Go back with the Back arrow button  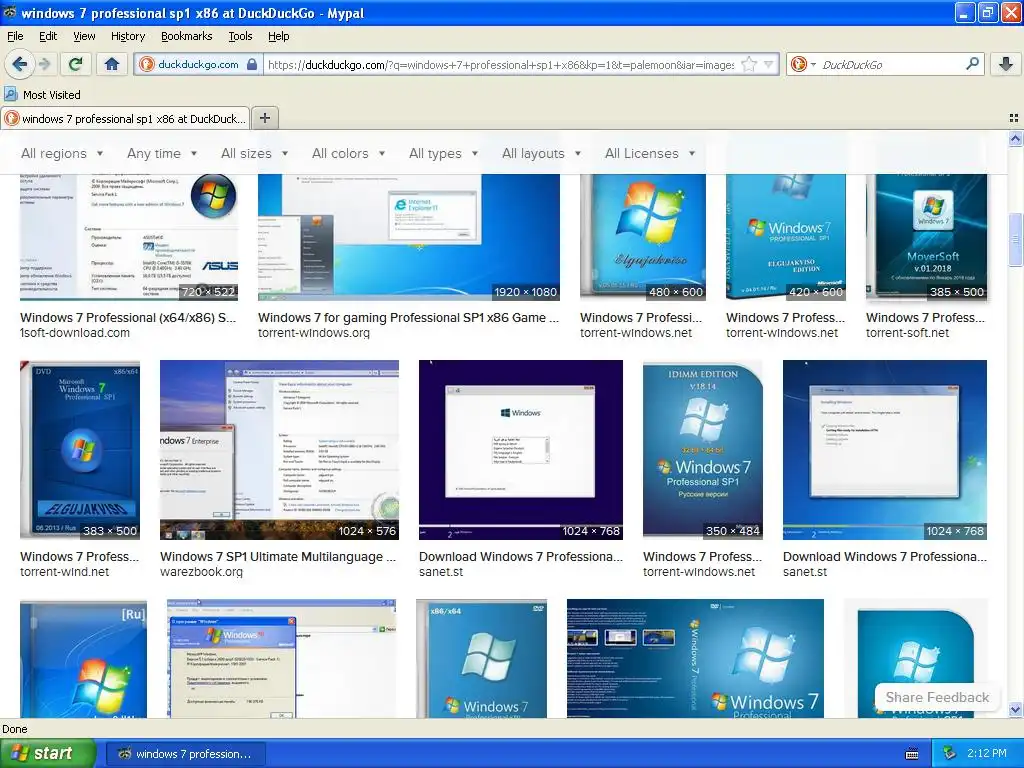point(19,64)
